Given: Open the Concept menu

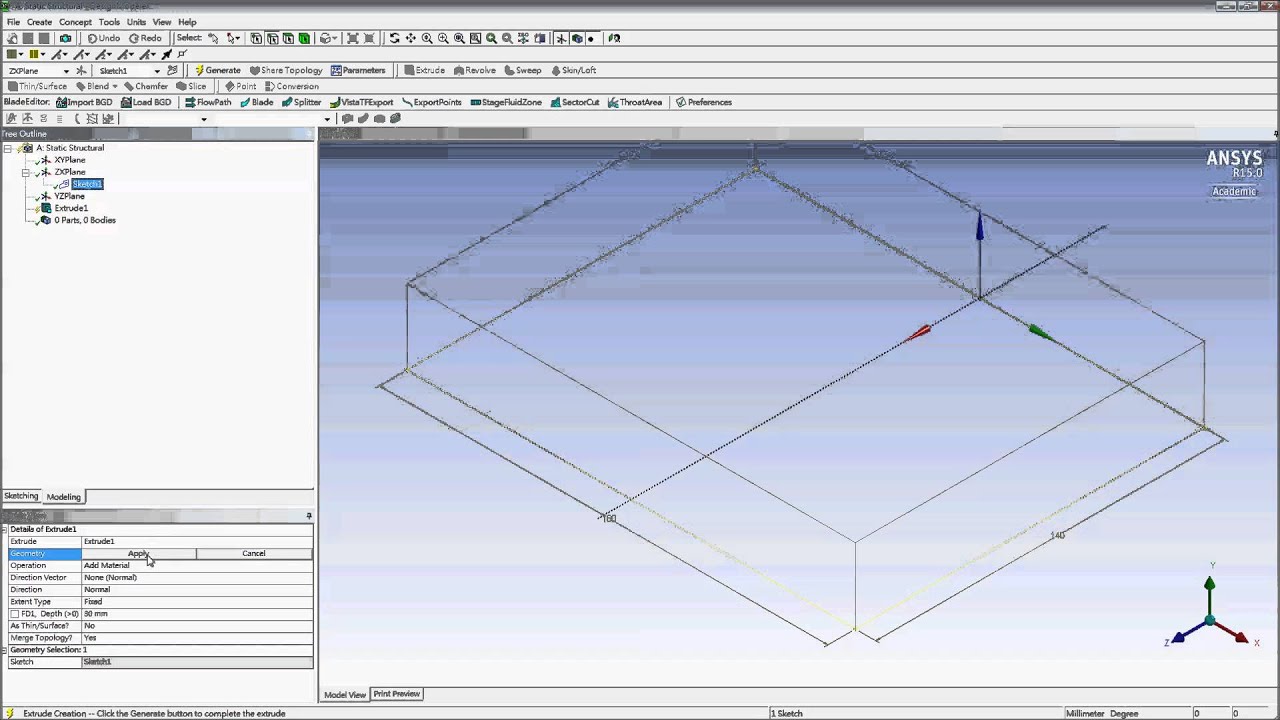Looking at the screenshot, I should (75, 22).
